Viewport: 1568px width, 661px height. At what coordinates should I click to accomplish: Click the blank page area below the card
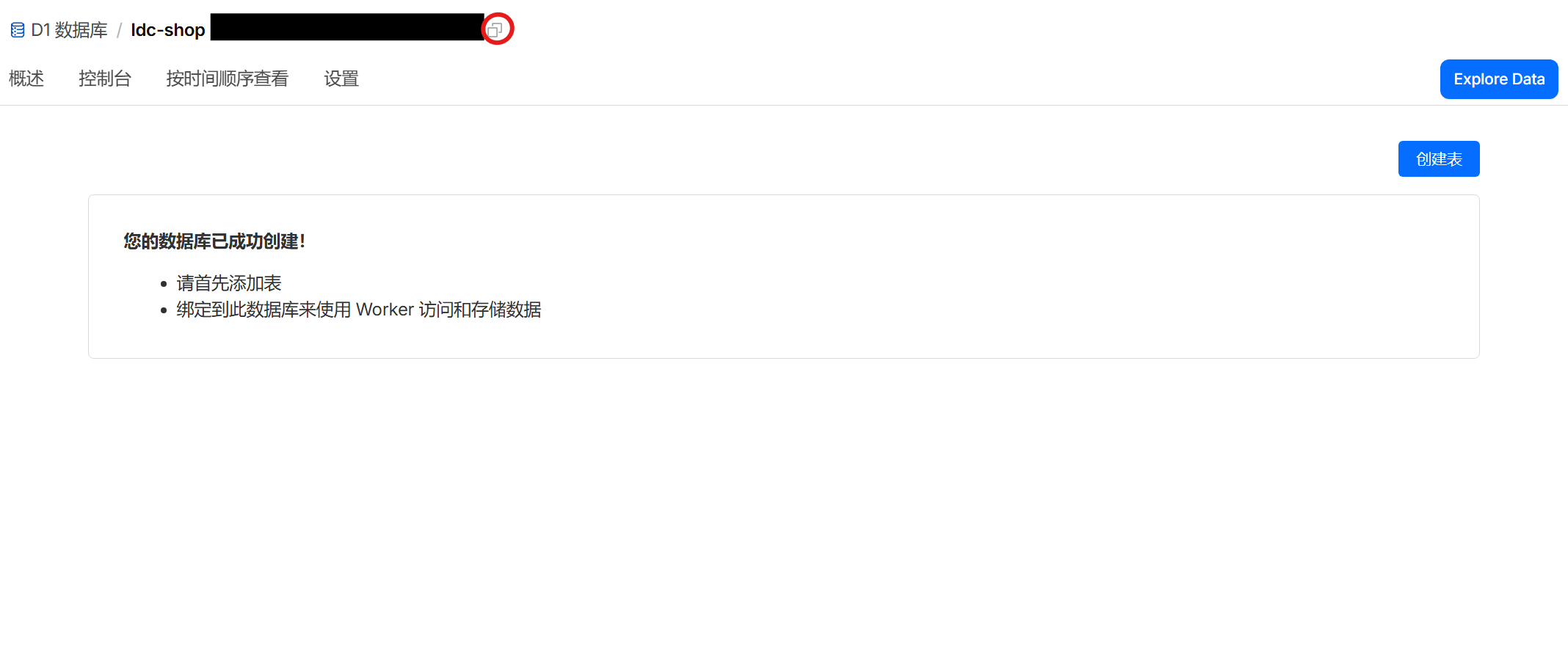784,514
